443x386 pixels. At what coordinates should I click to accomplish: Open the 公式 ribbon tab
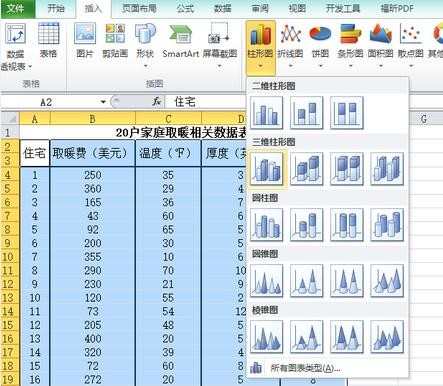[x=185, y=8]
